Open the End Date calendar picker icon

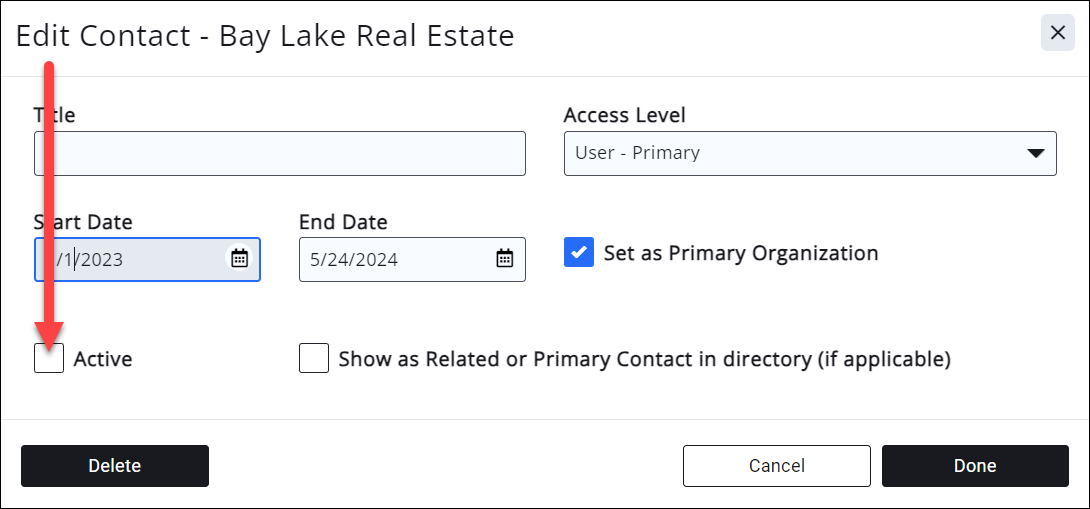(x=505, y=259)
